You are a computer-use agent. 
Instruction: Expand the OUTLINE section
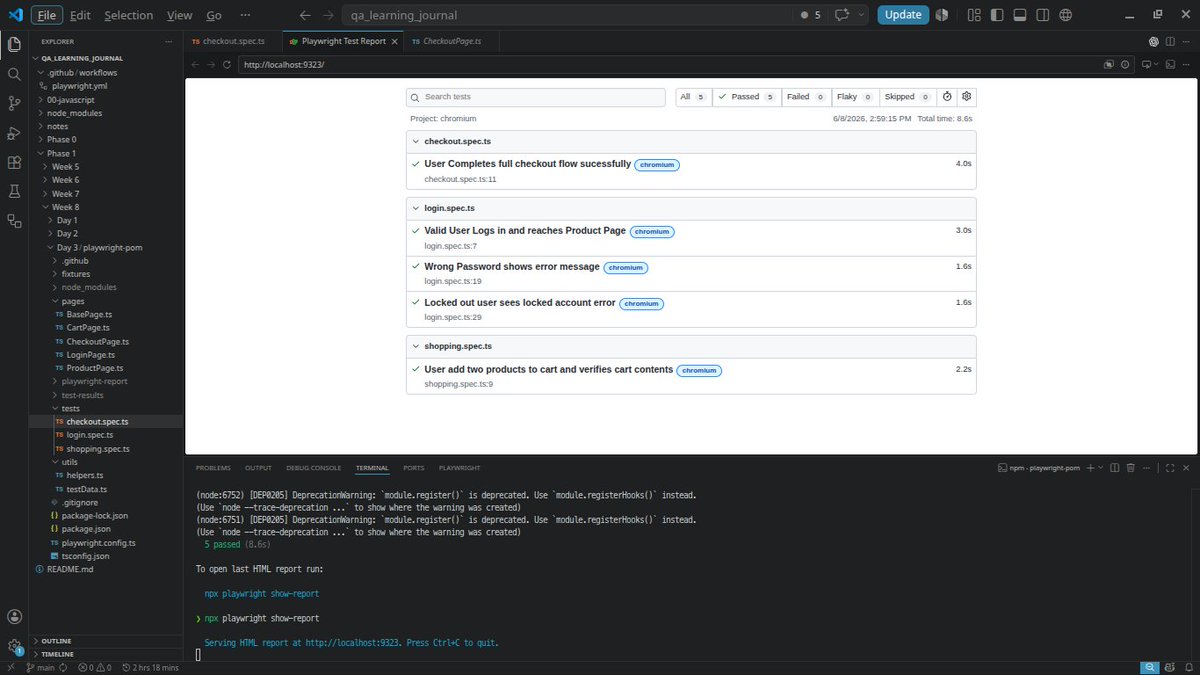[x=106, y=641]
